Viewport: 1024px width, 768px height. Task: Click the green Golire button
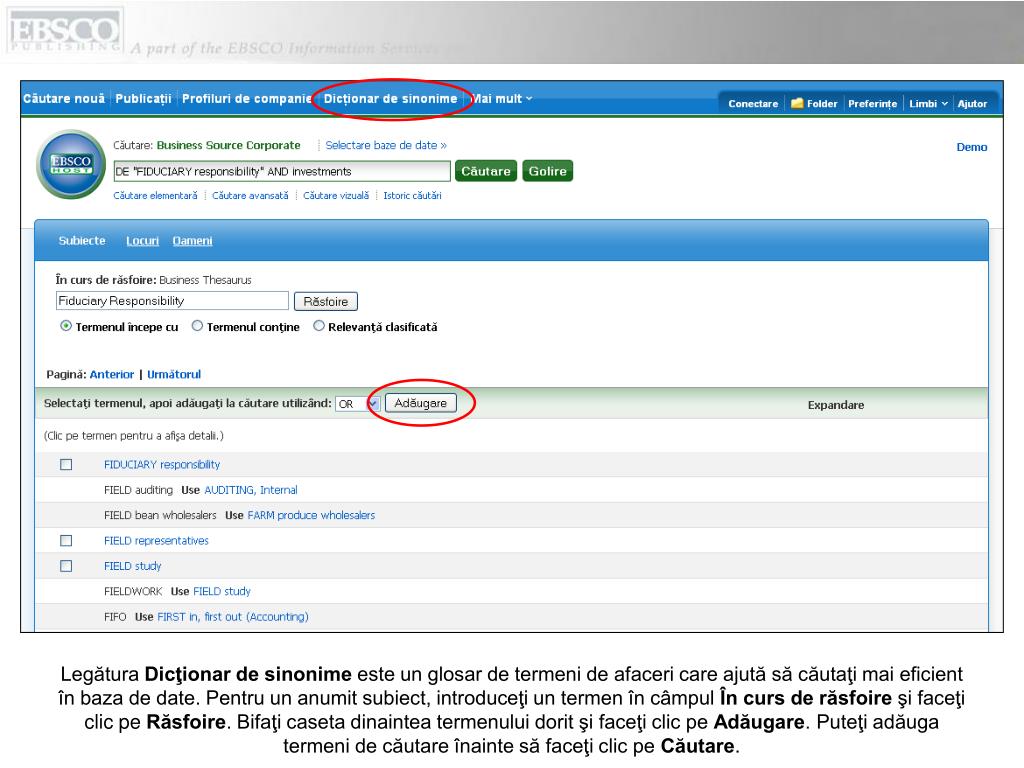[x=547, y=171]
